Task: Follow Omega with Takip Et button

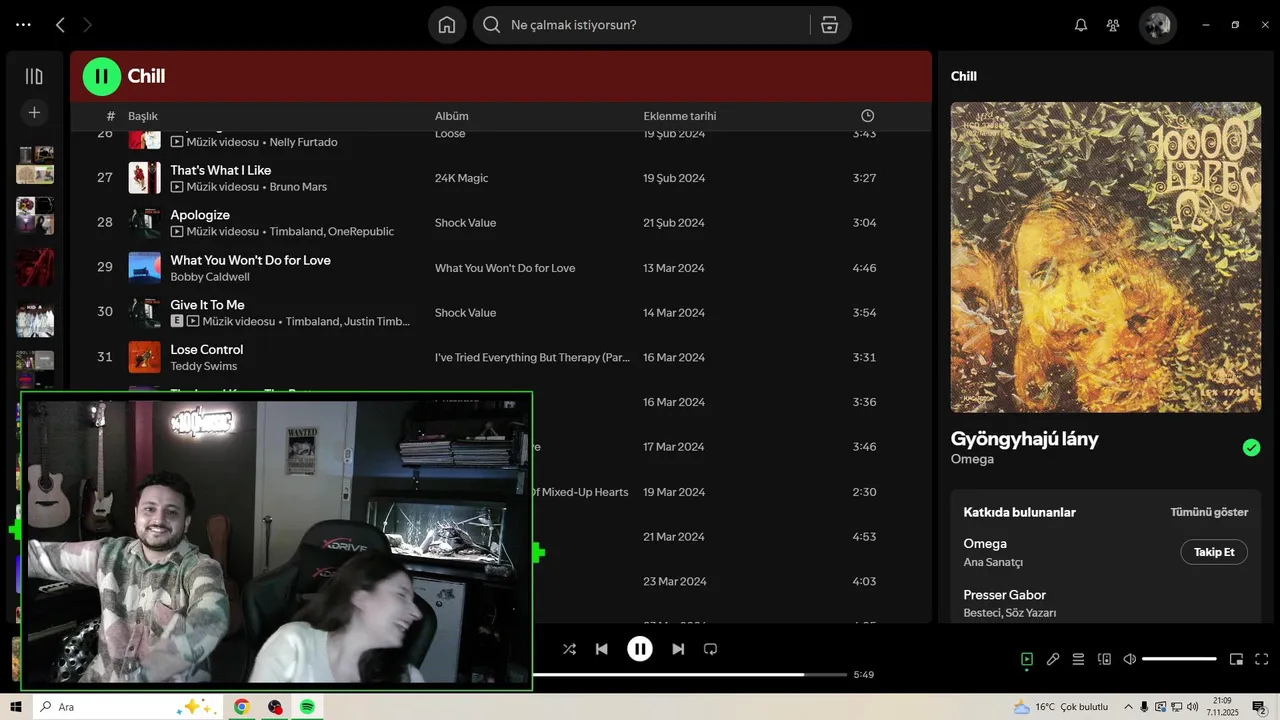Action: point(1214,552)
